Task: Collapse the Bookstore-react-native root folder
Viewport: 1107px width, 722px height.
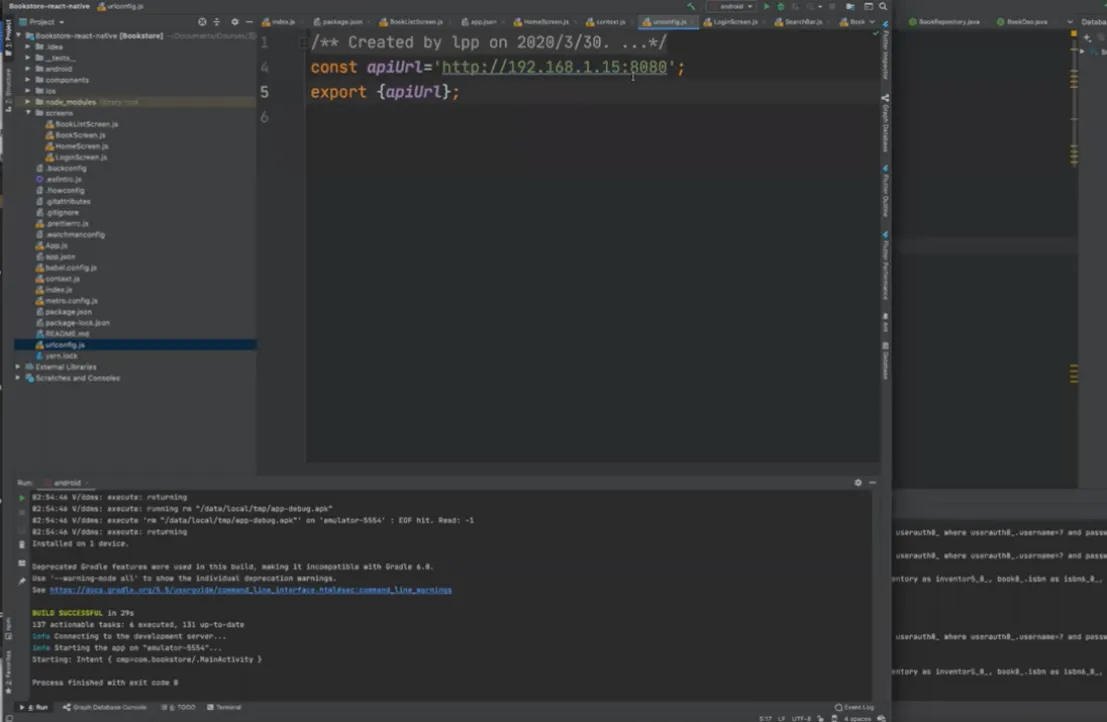Action: click(x=19, y=35)
